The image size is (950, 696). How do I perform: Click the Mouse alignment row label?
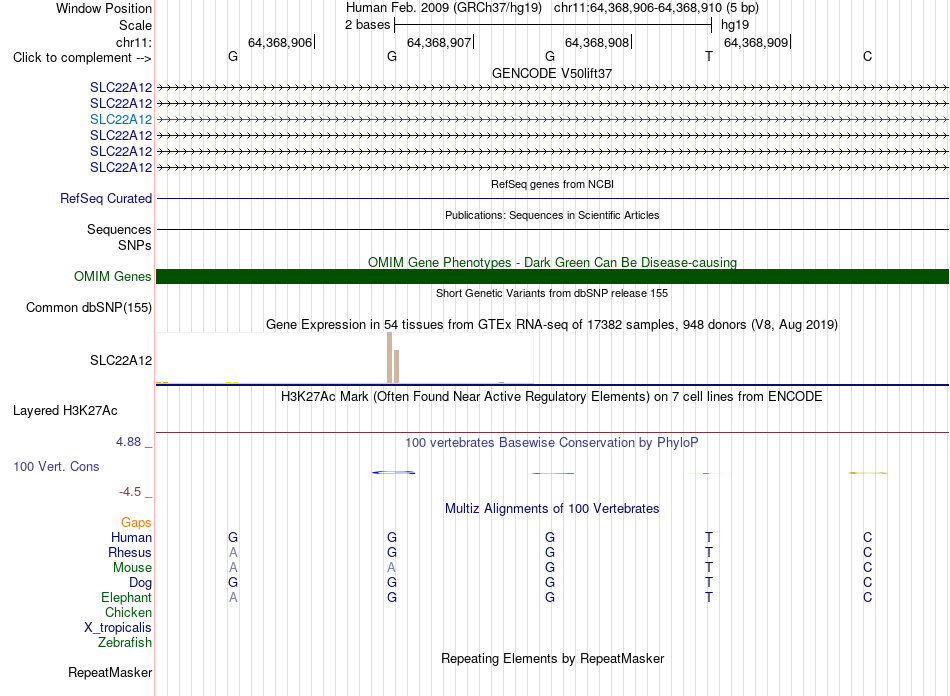[132, 568]
